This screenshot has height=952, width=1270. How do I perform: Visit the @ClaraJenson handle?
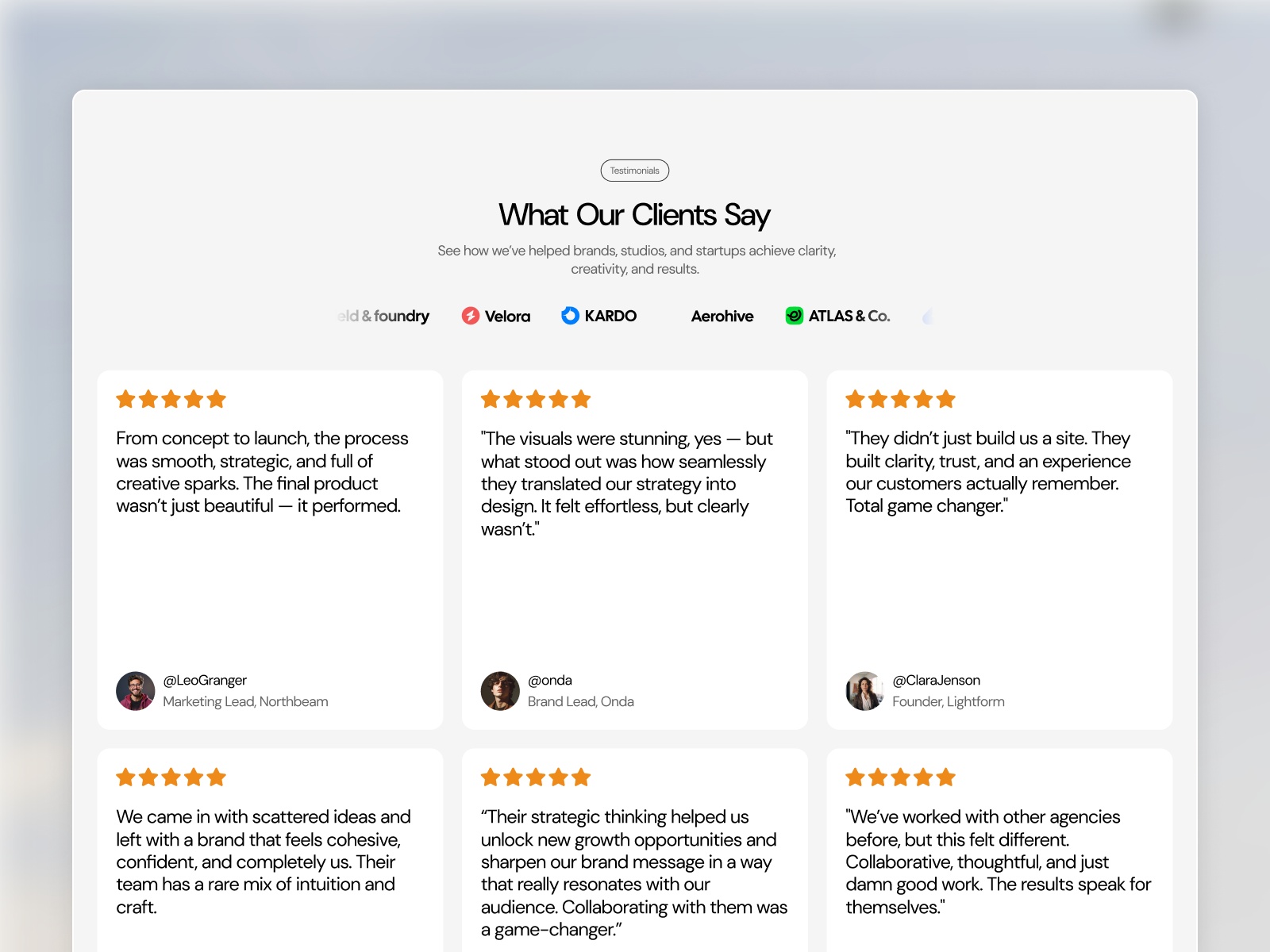pyautogui.click(x=937, y=681)
